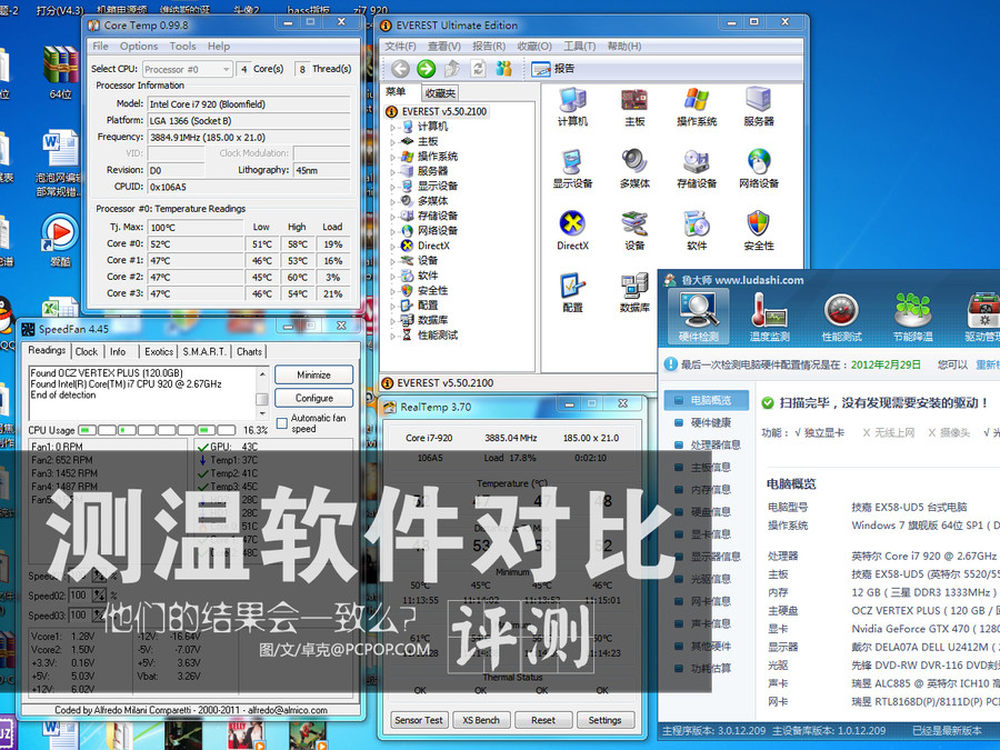Open the 数据库 icon in EVEREST right panel

point(635,293)
